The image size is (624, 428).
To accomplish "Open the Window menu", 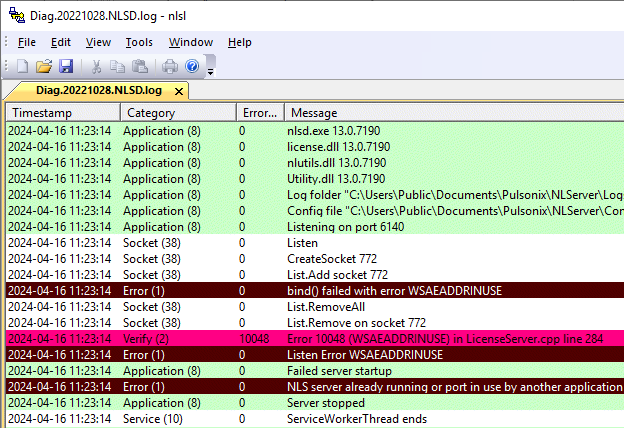I will 190,42.
